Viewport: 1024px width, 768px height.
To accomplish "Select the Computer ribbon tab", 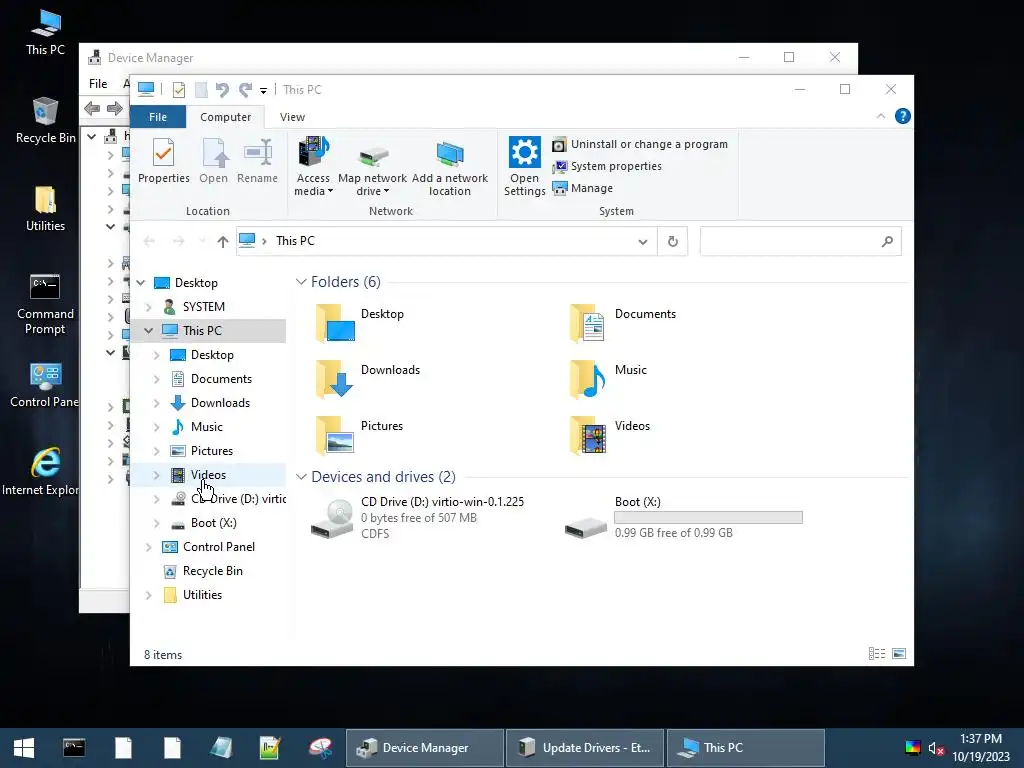I will (225, 117).
